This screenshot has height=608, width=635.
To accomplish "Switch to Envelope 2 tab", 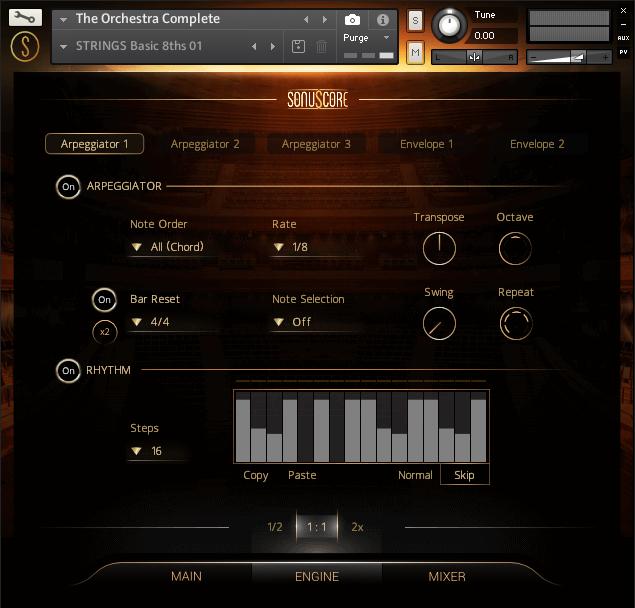I will coord(537,144).
